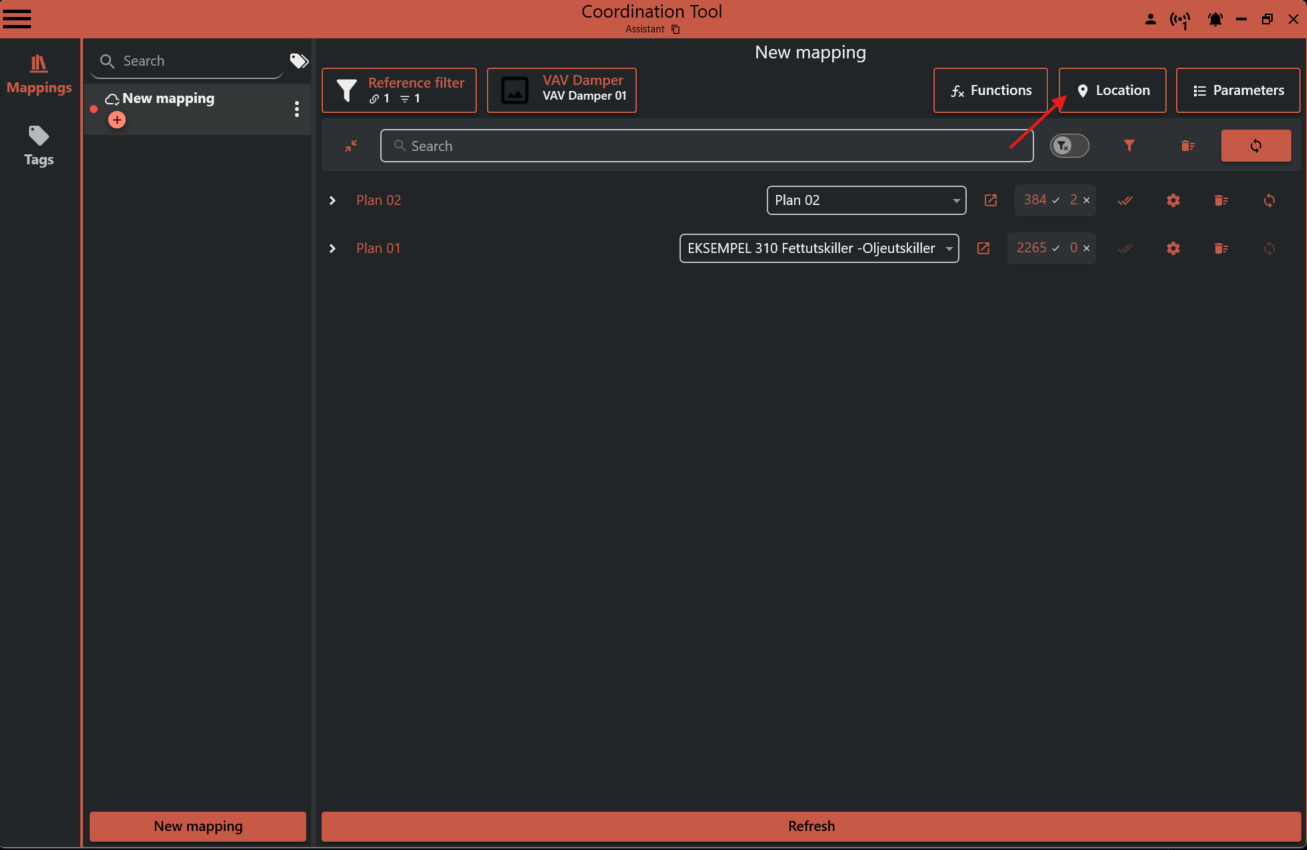Open Plan 02 drawing via external link icon
This screenshot has height=850, width=1307.
990,200
